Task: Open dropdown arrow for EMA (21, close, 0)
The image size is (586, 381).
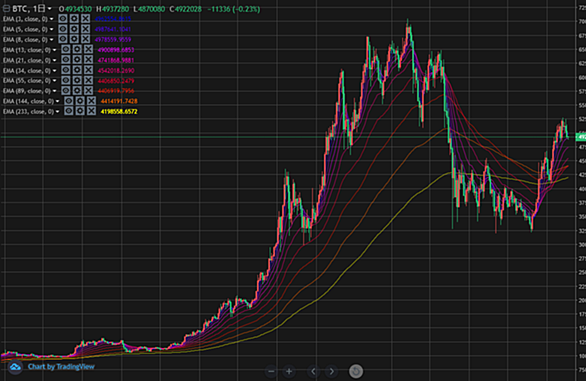Action: click(55, 60)
